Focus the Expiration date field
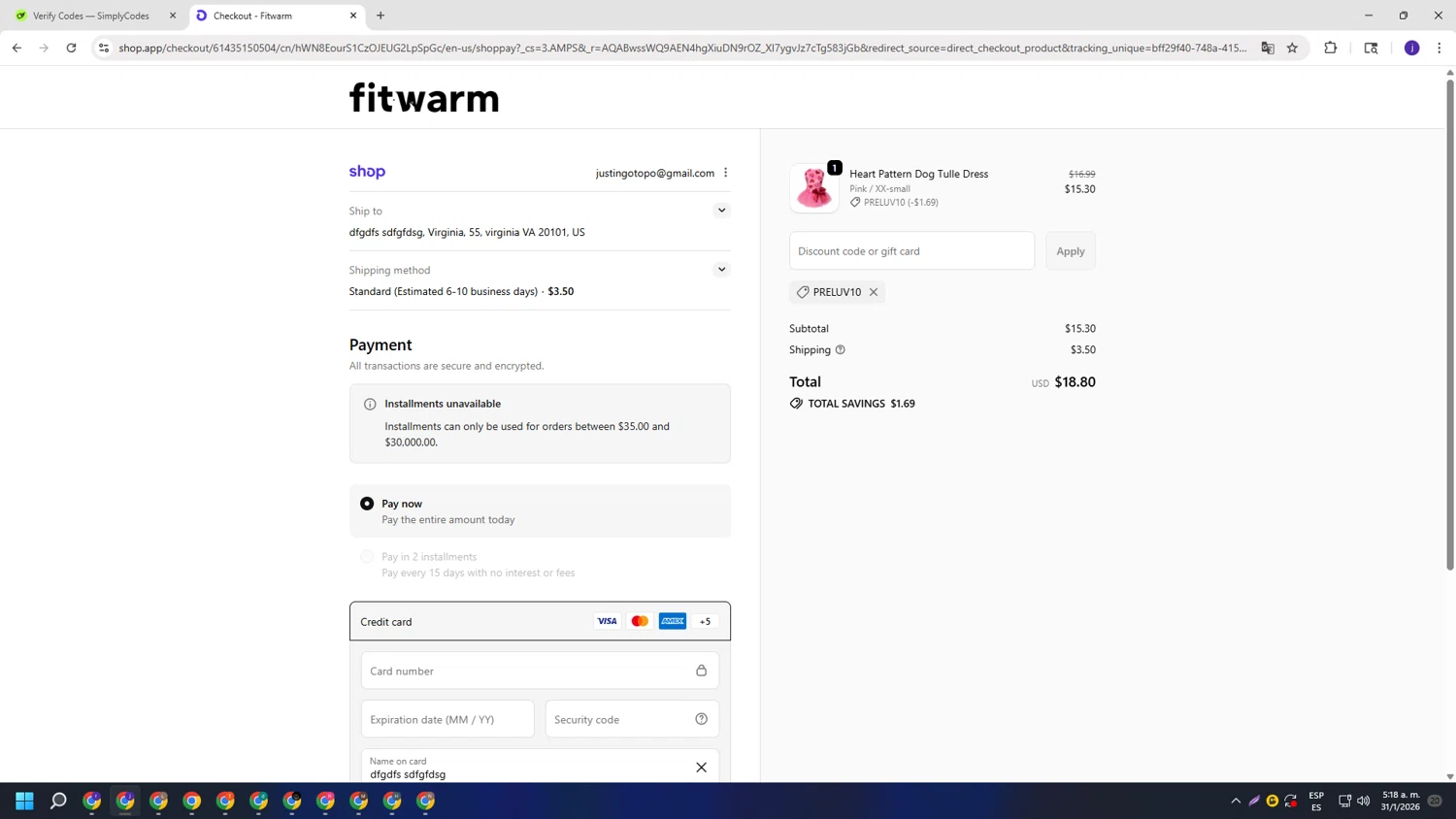The width and height of the screenshot is (1456, 819). coord(447,719)
